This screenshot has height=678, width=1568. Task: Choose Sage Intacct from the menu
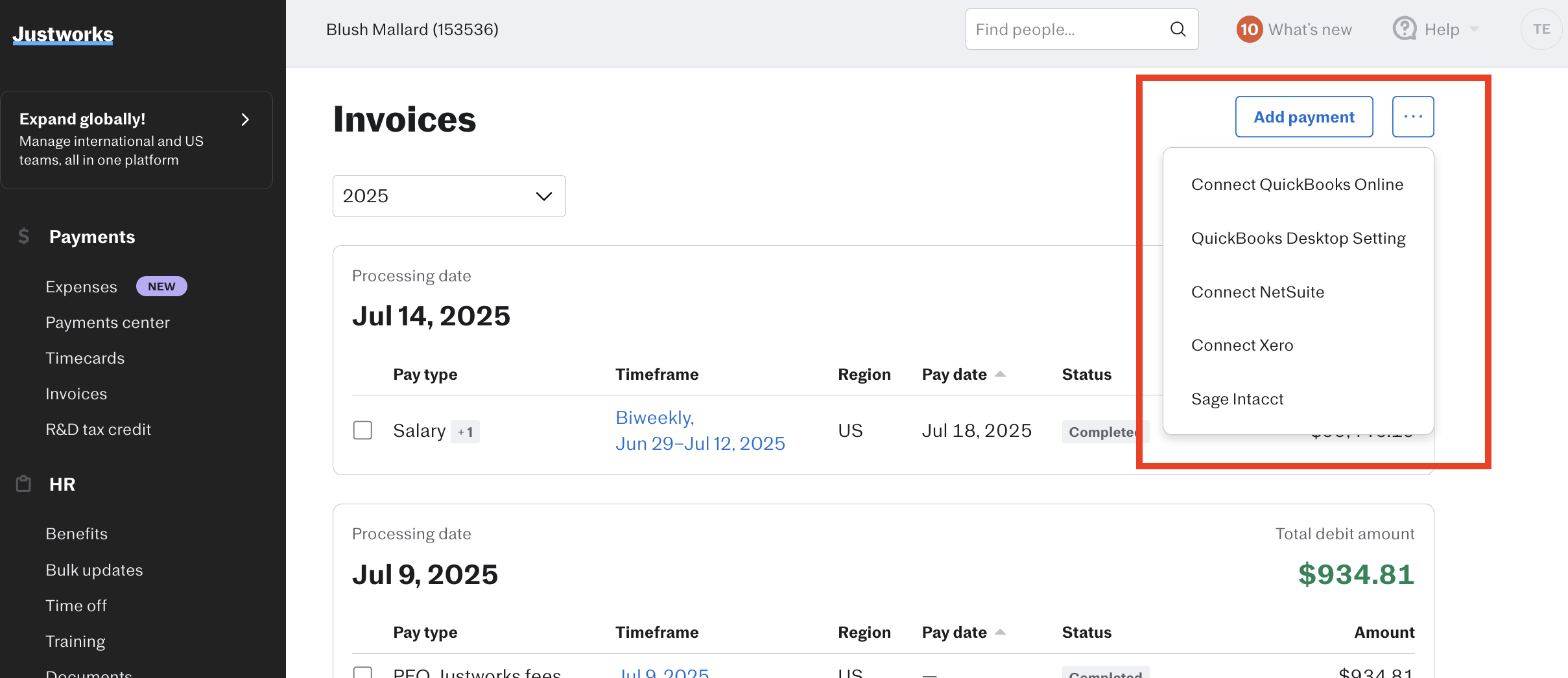tap(1237, 399)
